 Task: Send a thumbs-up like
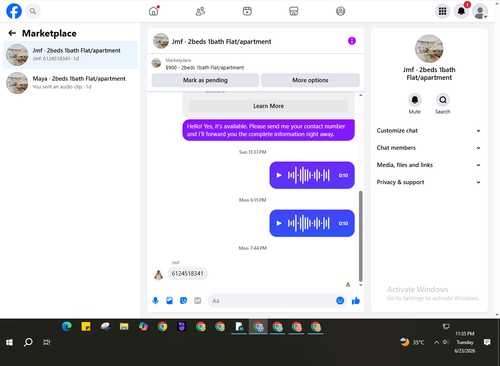(x=356, y=301)
